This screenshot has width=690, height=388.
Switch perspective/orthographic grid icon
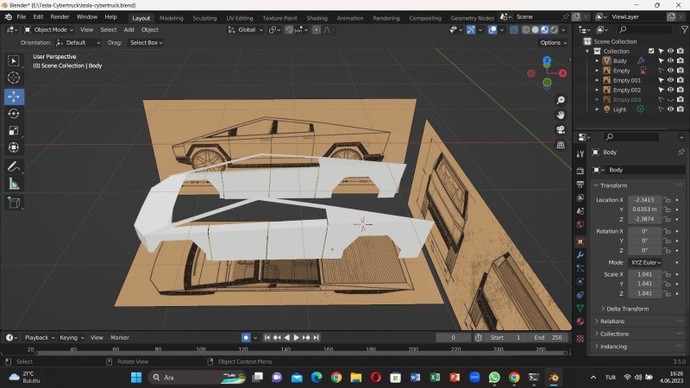(x=560, y=145)
